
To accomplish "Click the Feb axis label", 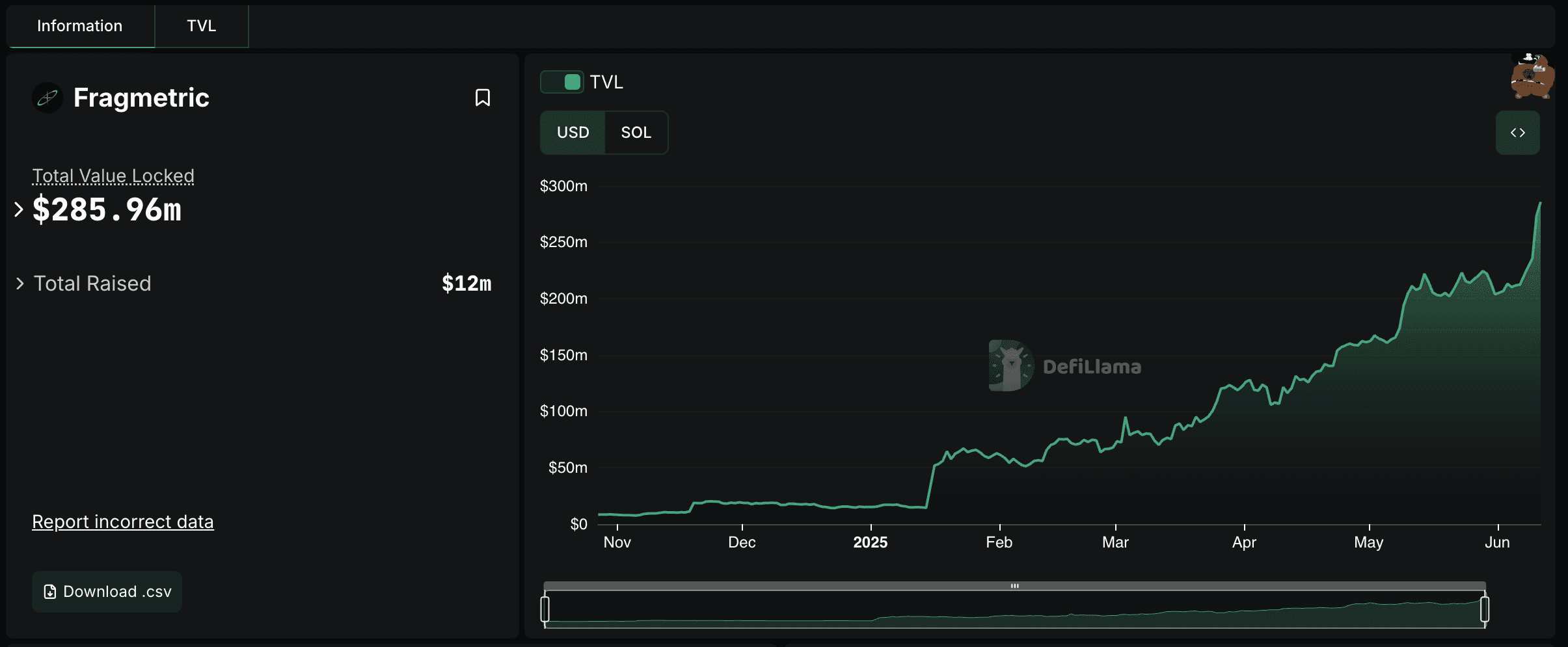I will coord(999,542).
